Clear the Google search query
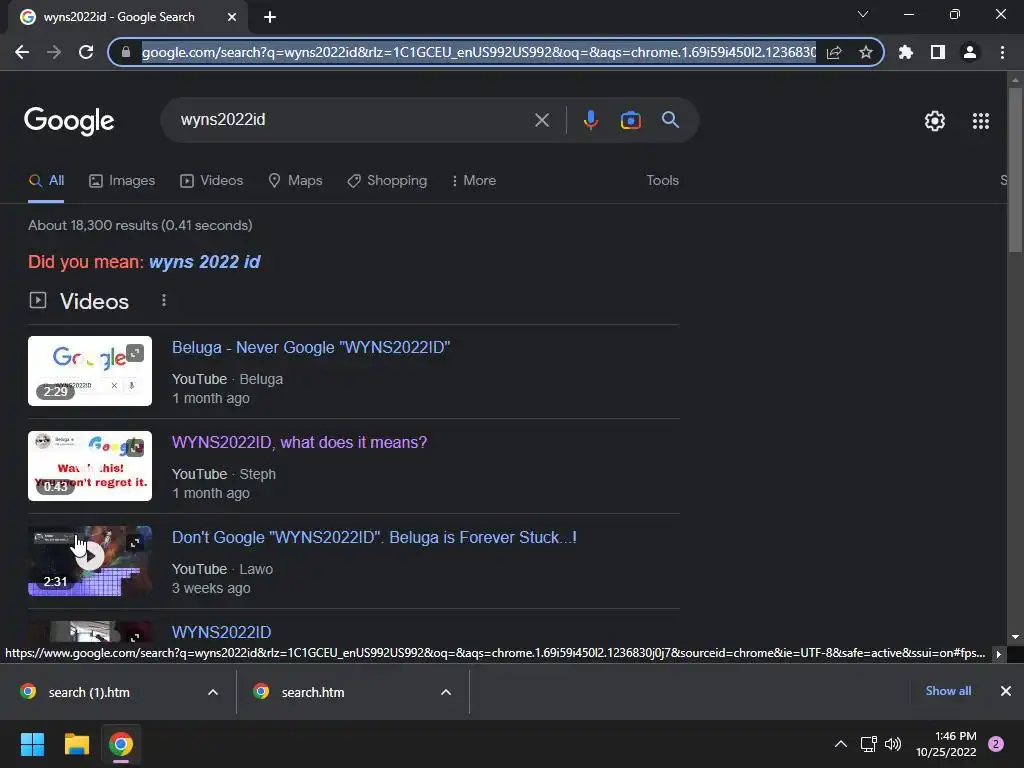The height and width of the screenshot is (768, 1024). tap(541, 120)
